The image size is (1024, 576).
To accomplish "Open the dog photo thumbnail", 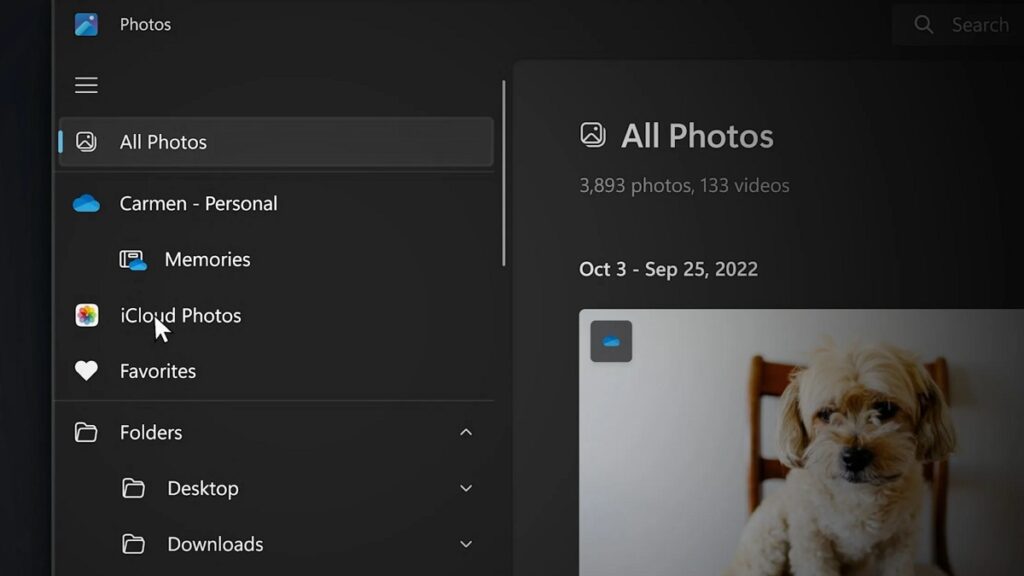I will pos(801,443).
